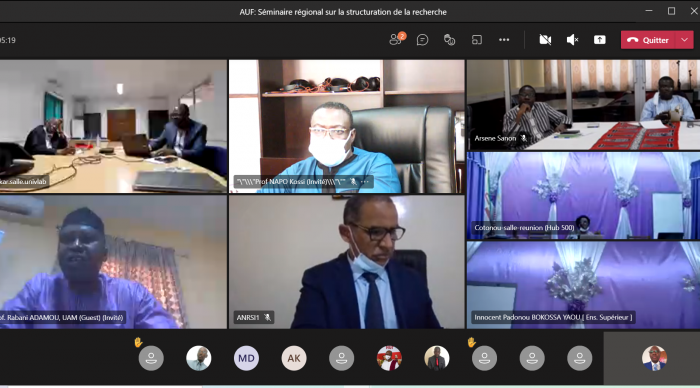Viewport: 700px width, 388px height.
Task: Click the Innocent Padonou BOKOSSA YAOU label
Action: tap(553, 317)
